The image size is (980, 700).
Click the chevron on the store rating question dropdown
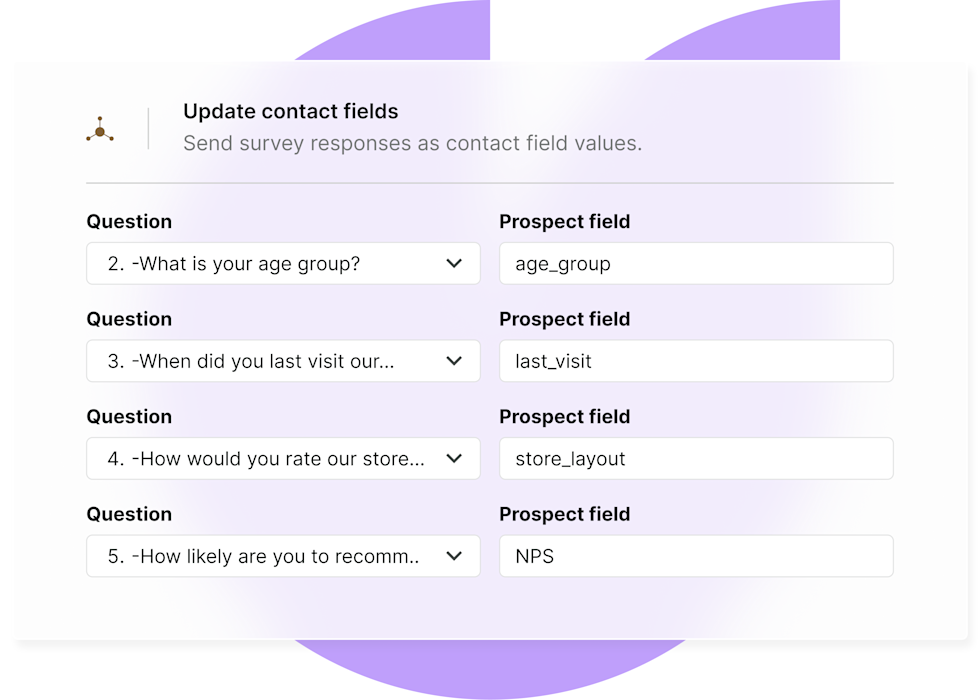(453, 458)
